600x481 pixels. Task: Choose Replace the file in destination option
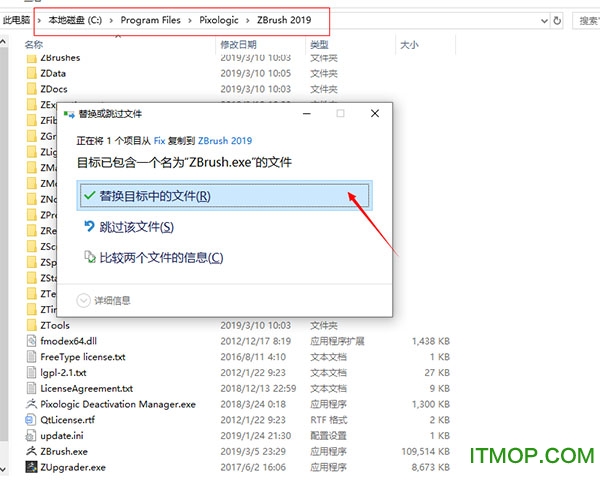coord(224,196)
